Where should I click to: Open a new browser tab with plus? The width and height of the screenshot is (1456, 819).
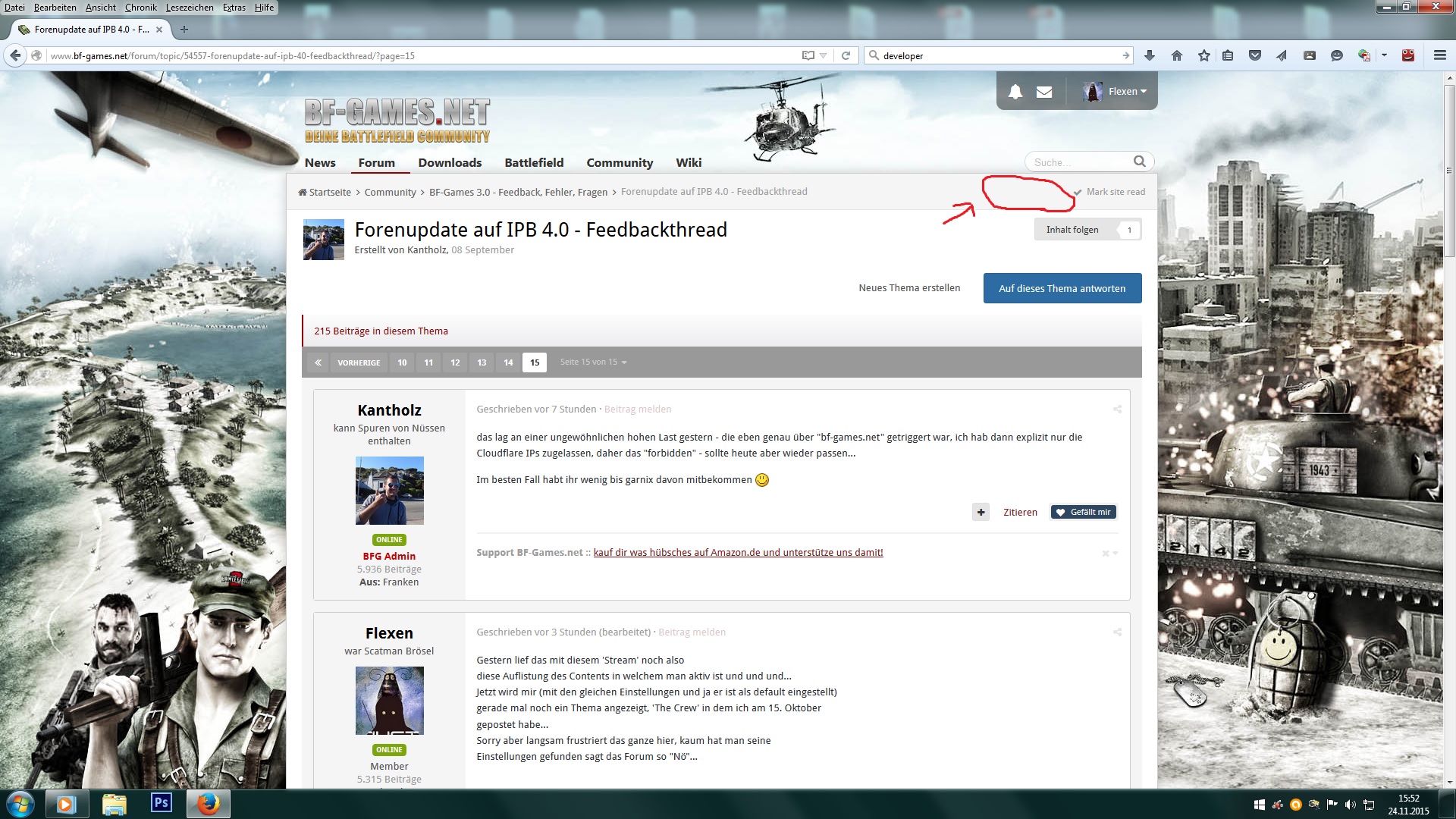point(184,30)
